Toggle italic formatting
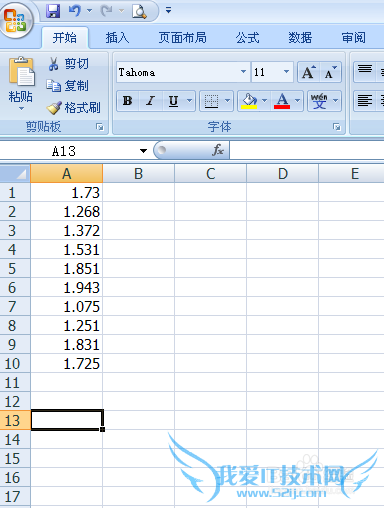 [x=151, y=101]
